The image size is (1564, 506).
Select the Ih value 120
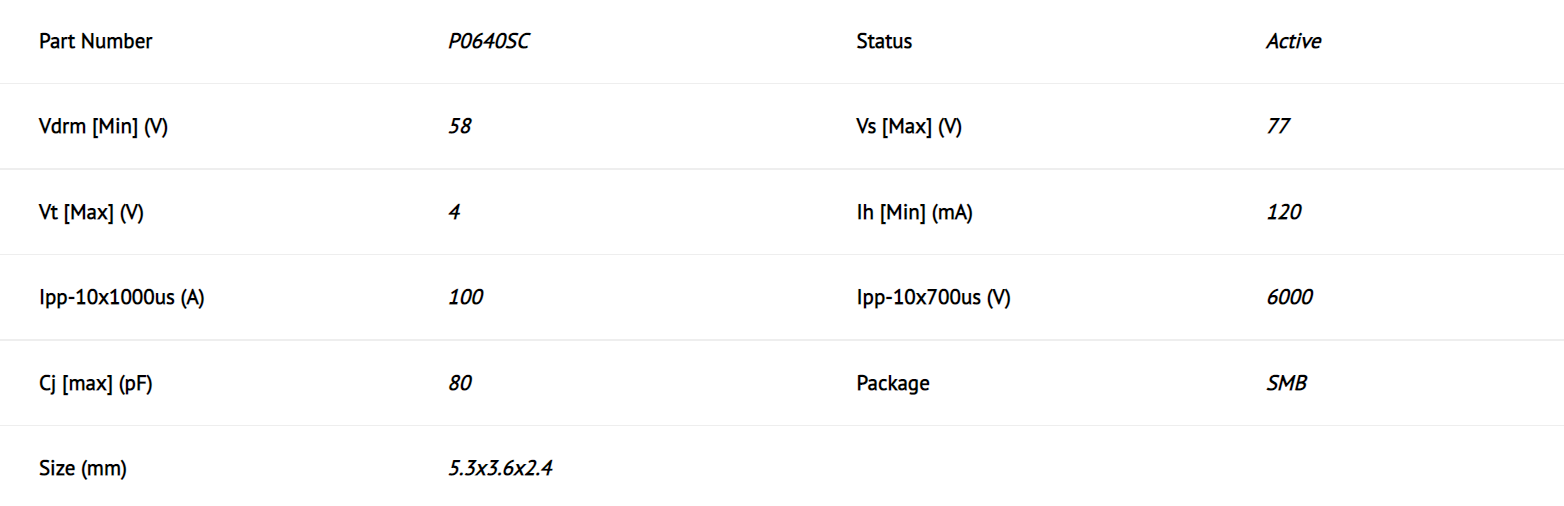[x=1284, y=213]
